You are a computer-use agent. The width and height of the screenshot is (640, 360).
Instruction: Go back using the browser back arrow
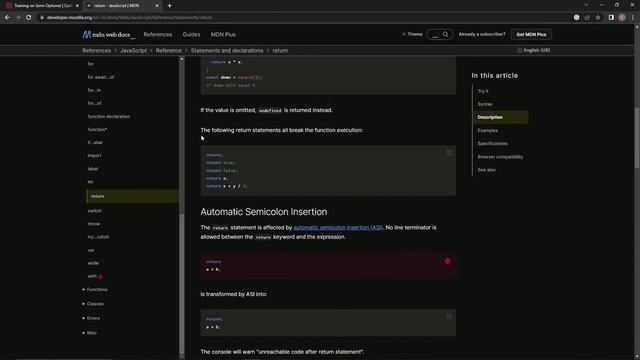(x=7, y=18)
